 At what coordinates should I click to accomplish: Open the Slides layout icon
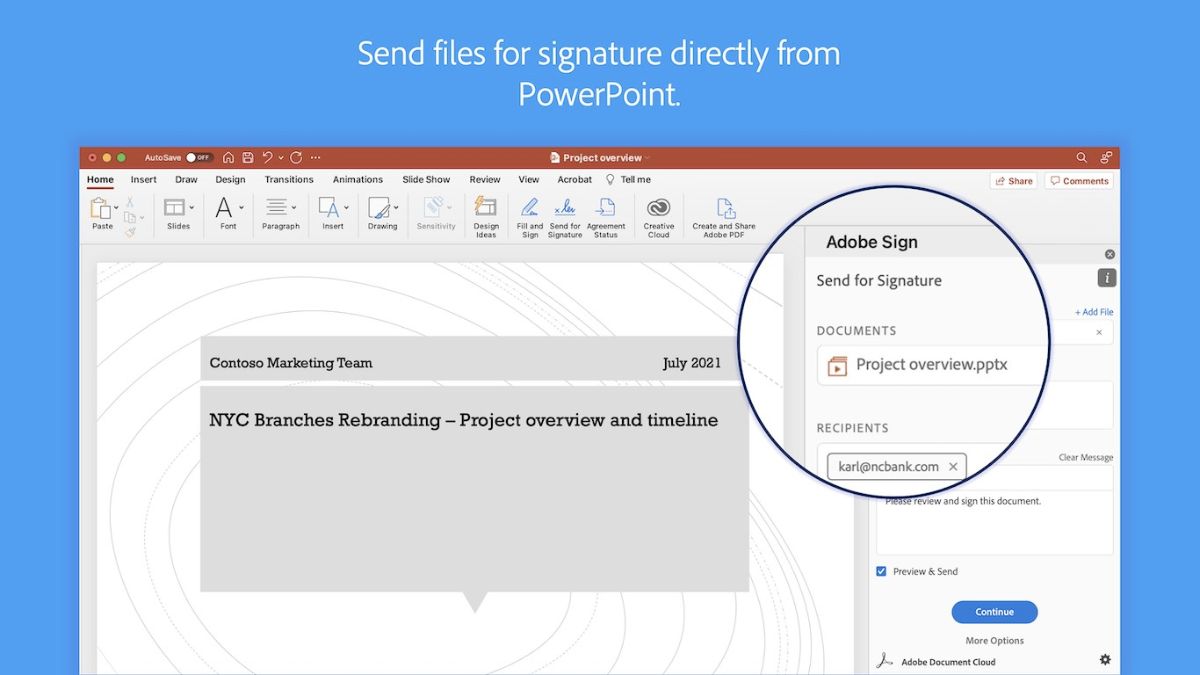pos(174,208)
